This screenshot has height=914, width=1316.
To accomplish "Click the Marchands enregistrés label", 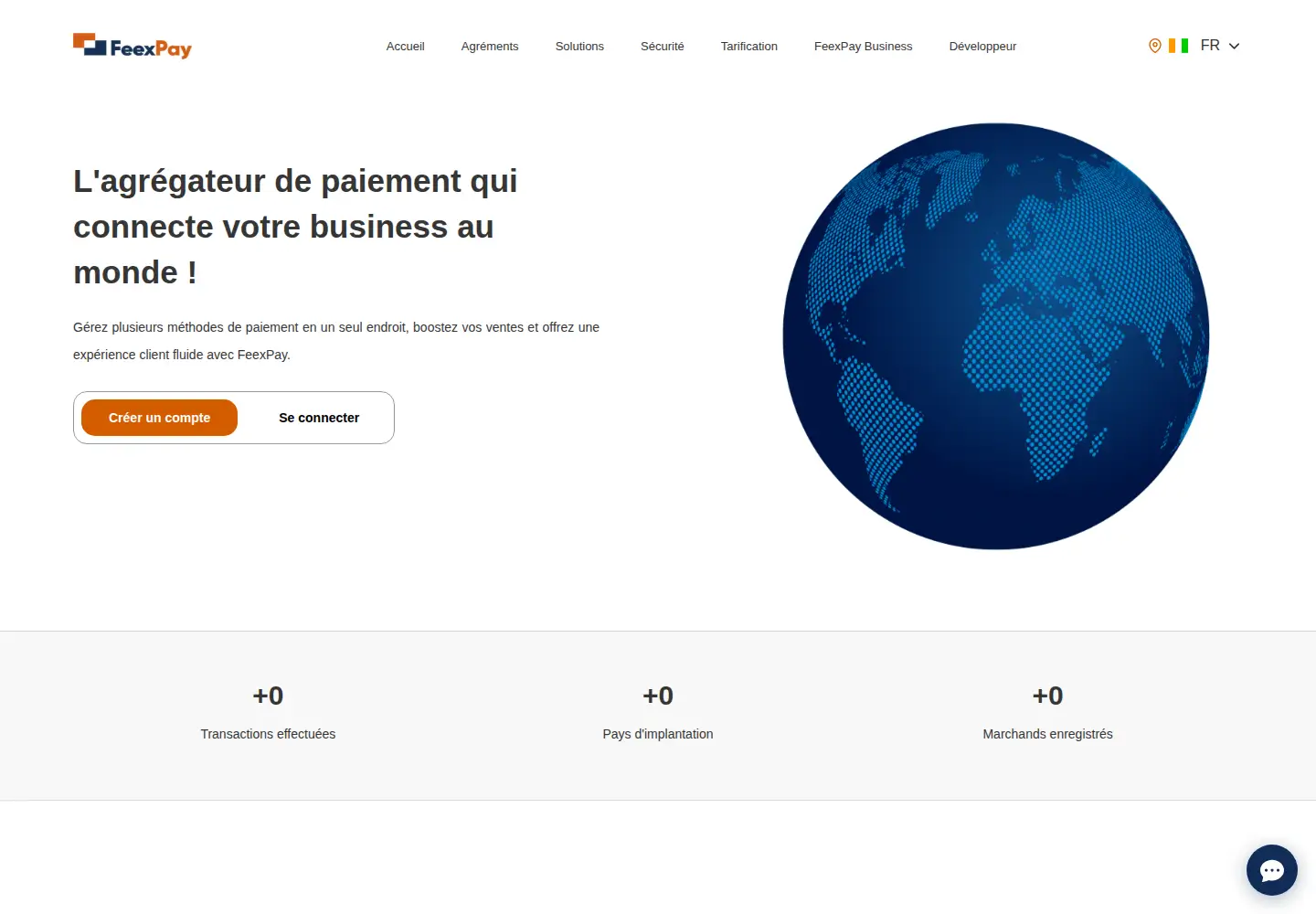I will click(x=1048, y=734).
